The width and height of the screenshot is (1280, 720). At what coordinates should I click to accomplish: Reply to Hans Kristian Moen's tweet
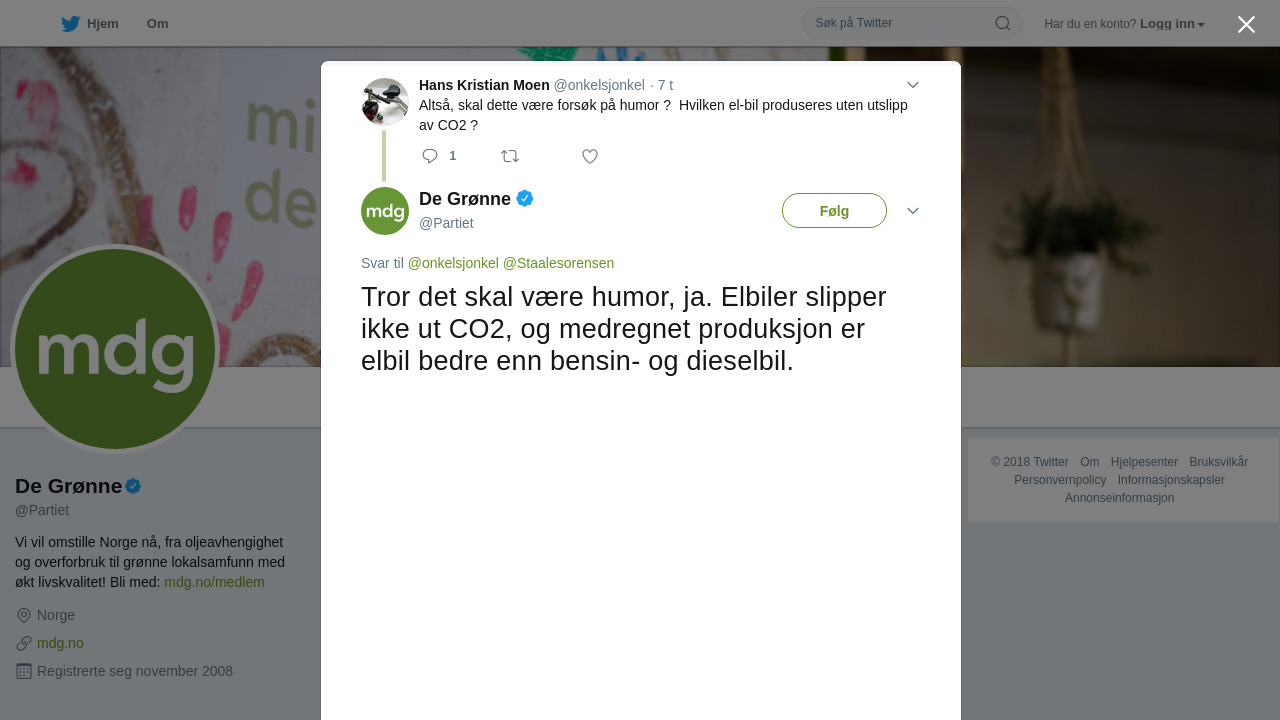[430, 156]
